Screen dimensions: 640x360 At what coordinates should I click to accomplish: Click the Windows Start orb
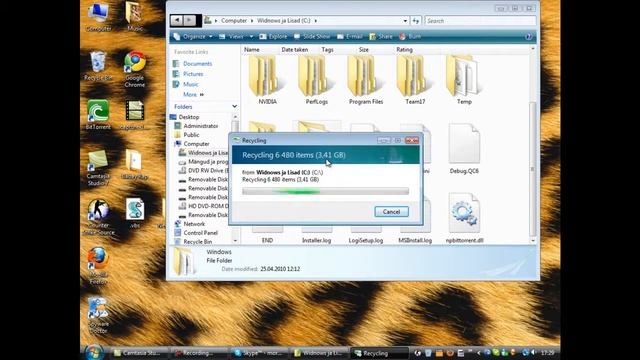coord(94,352)
